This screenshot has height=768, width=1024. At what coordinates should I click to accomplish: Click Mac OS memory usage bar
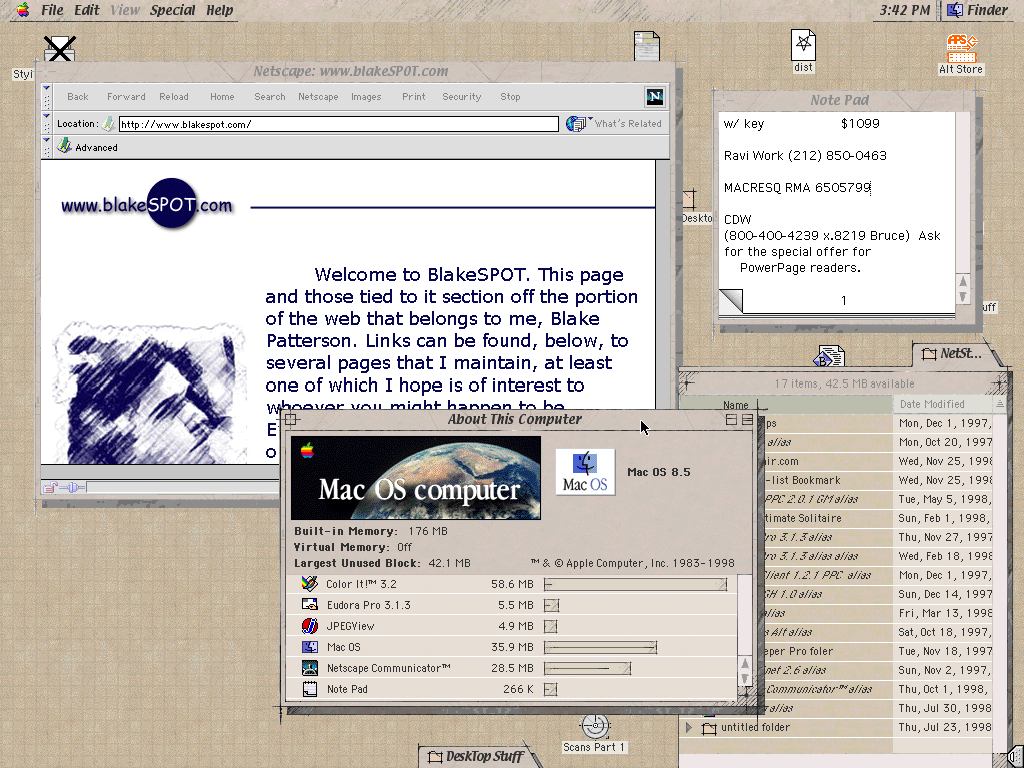(600, 647)
